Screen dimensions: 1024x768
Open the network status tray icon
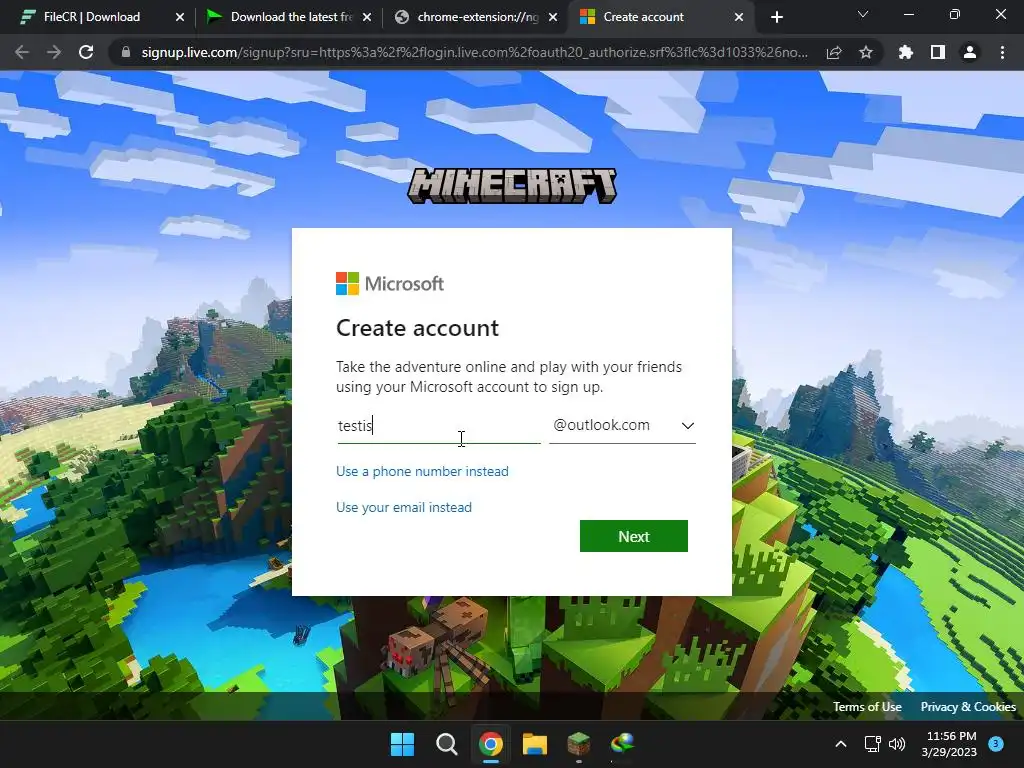click(872, 744)
